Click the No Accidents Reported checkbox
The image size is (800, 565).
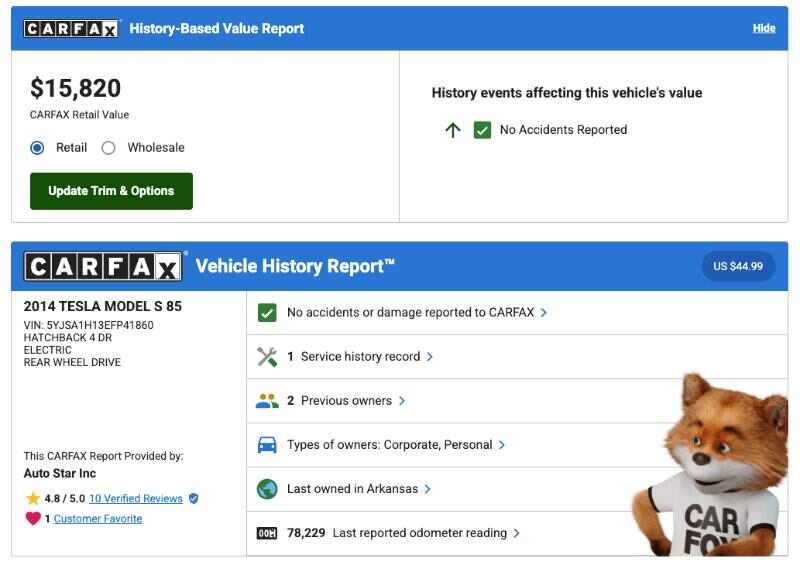click(x=482, y=130)
